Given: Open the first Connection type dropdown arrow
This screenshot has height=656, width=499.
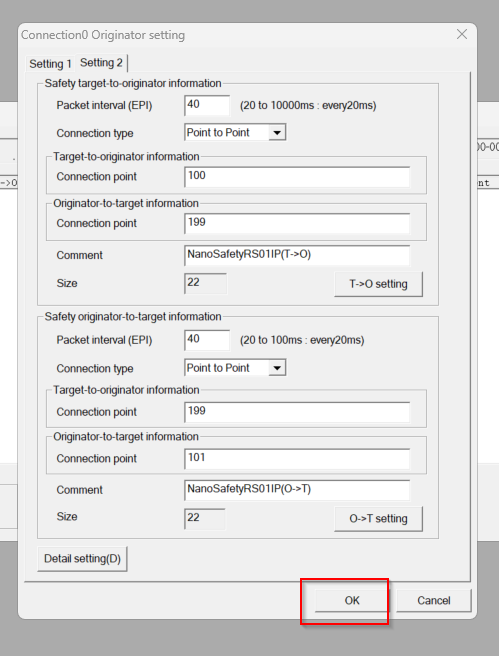Looking at the screenshot, I should click(x=277, y=133).
